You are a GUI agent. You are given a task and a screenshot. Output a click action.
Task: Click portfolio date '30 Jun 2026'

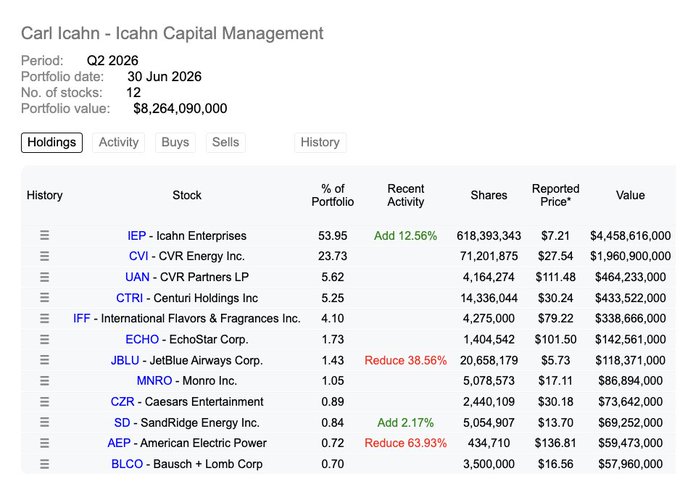[x=164, y=76]
